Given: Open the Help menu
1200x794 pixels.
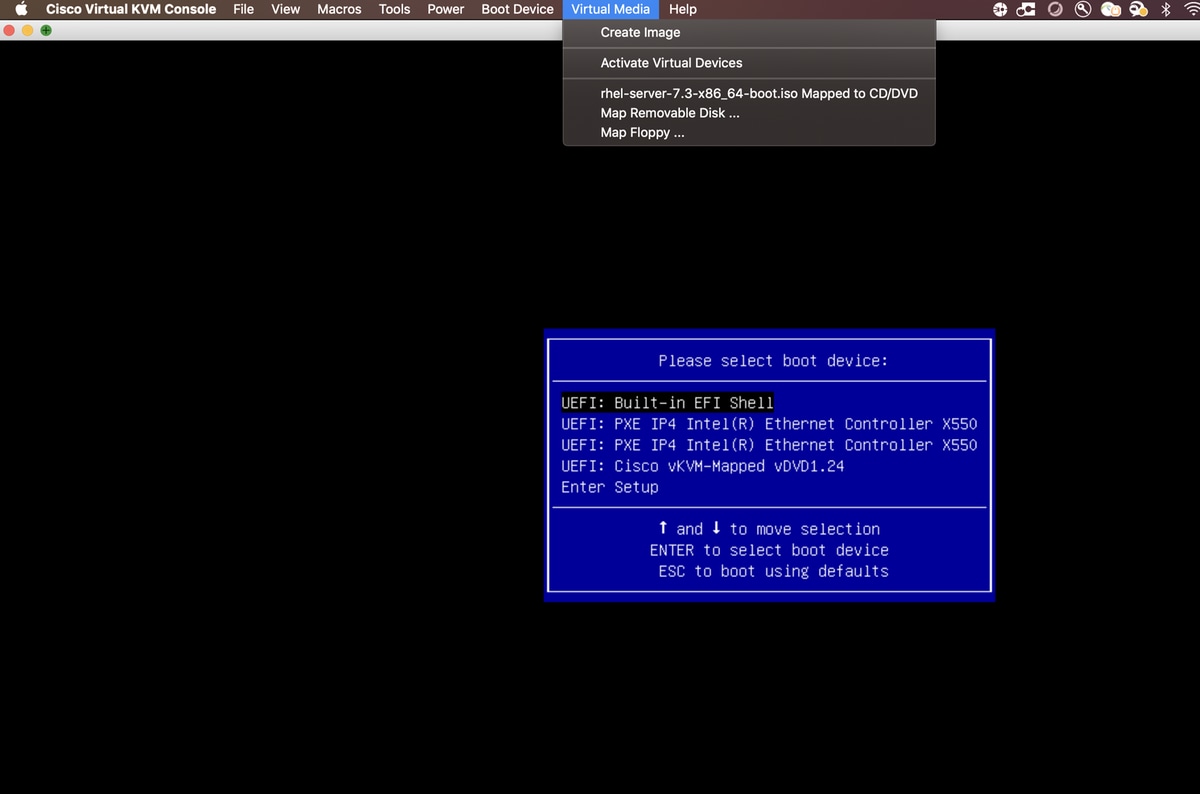Looking at the screenshot, I should (x=683, y=9).
